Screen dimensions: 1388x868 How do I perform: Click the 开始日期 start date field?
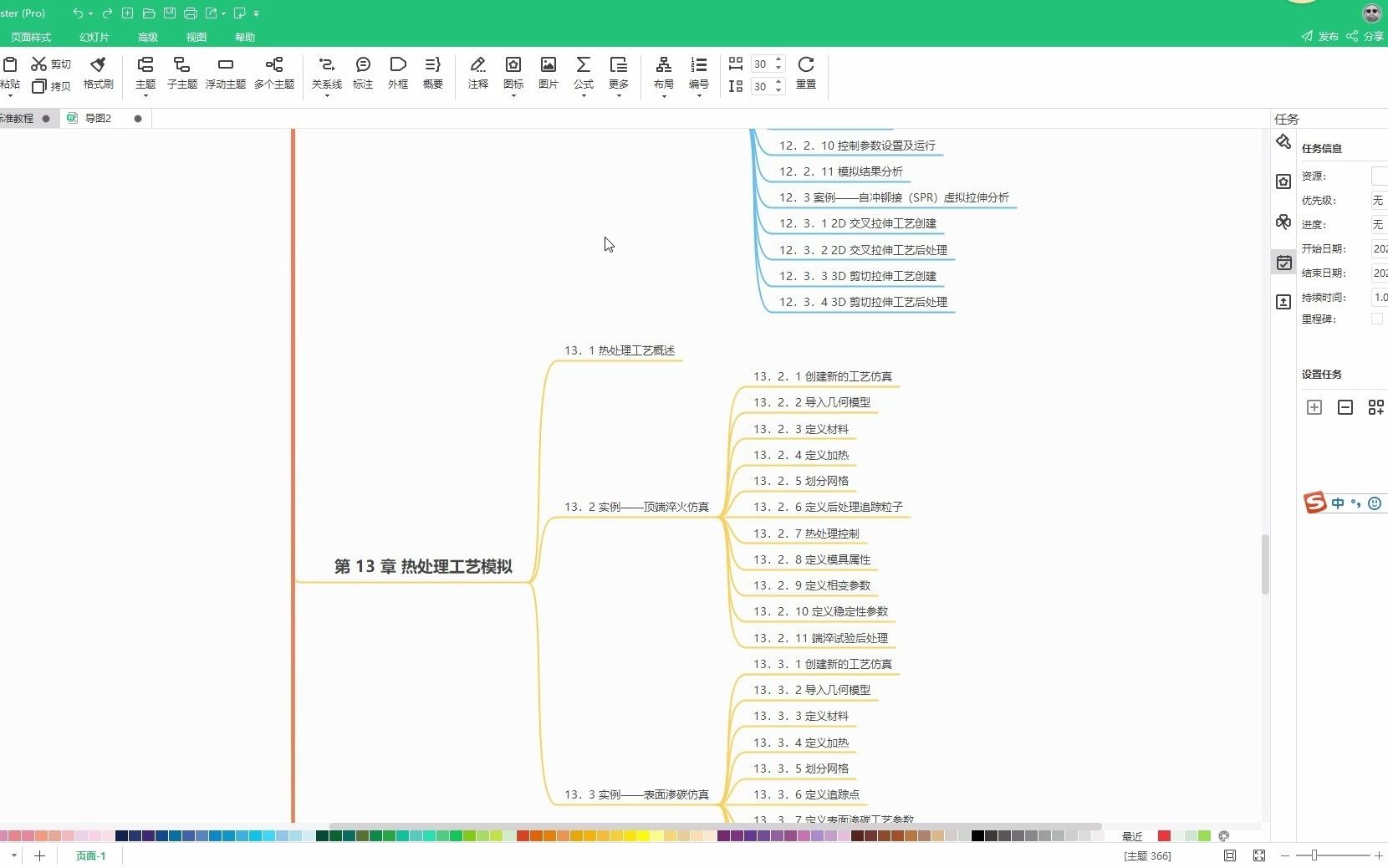[x=1380, y=248]
